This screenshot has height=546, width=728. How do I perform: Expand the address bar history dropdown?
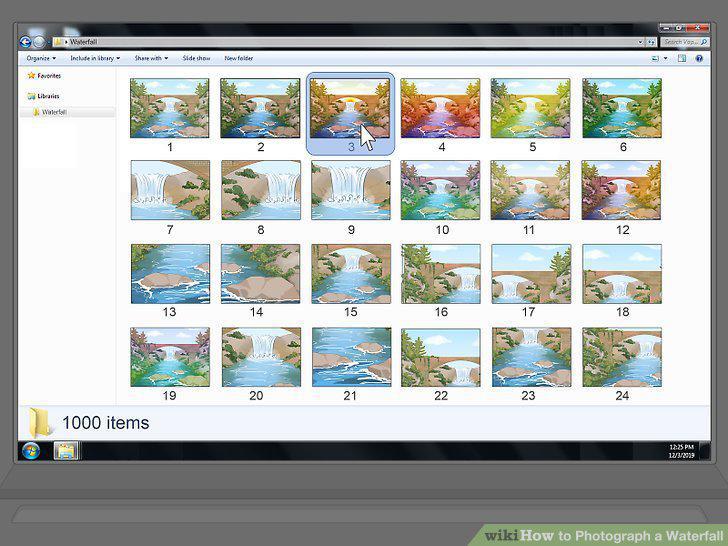(x=641, y=42)
